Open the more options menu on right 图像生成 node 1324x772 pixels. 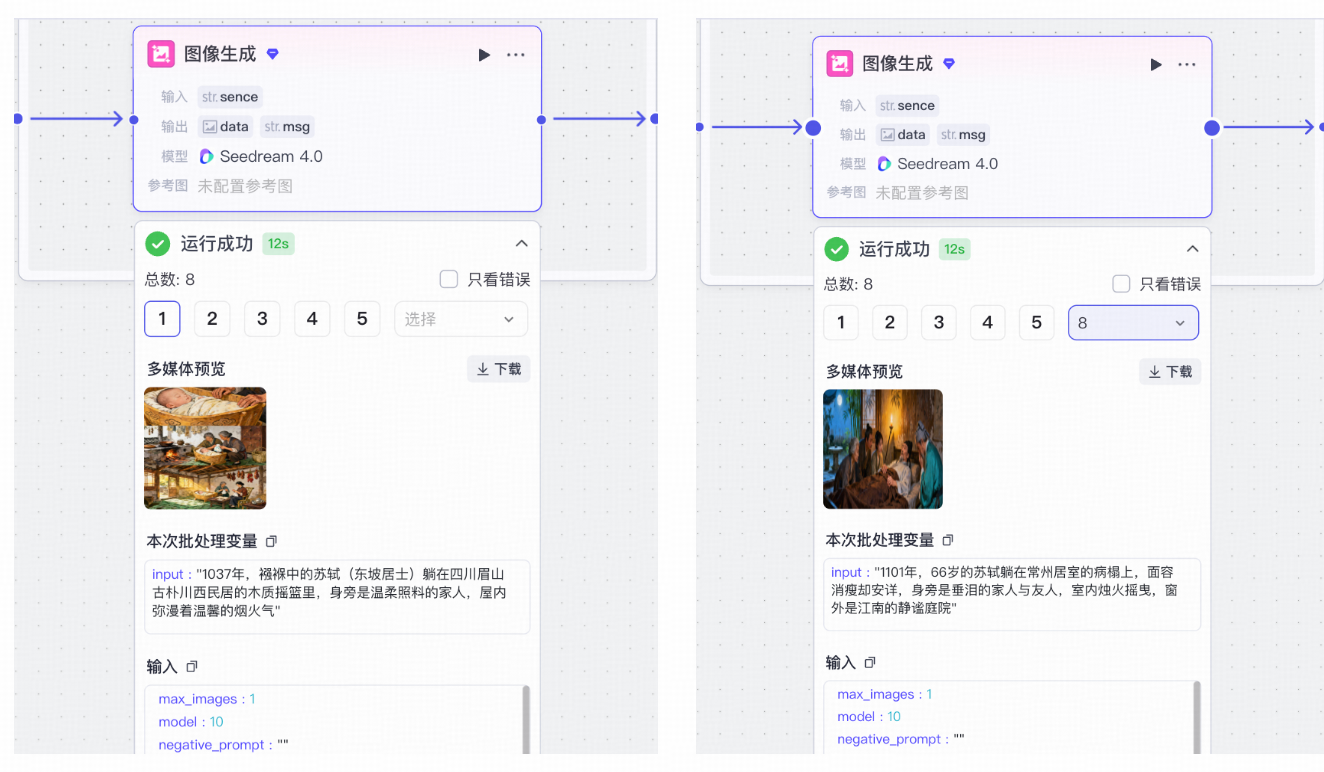[1187, 65]
